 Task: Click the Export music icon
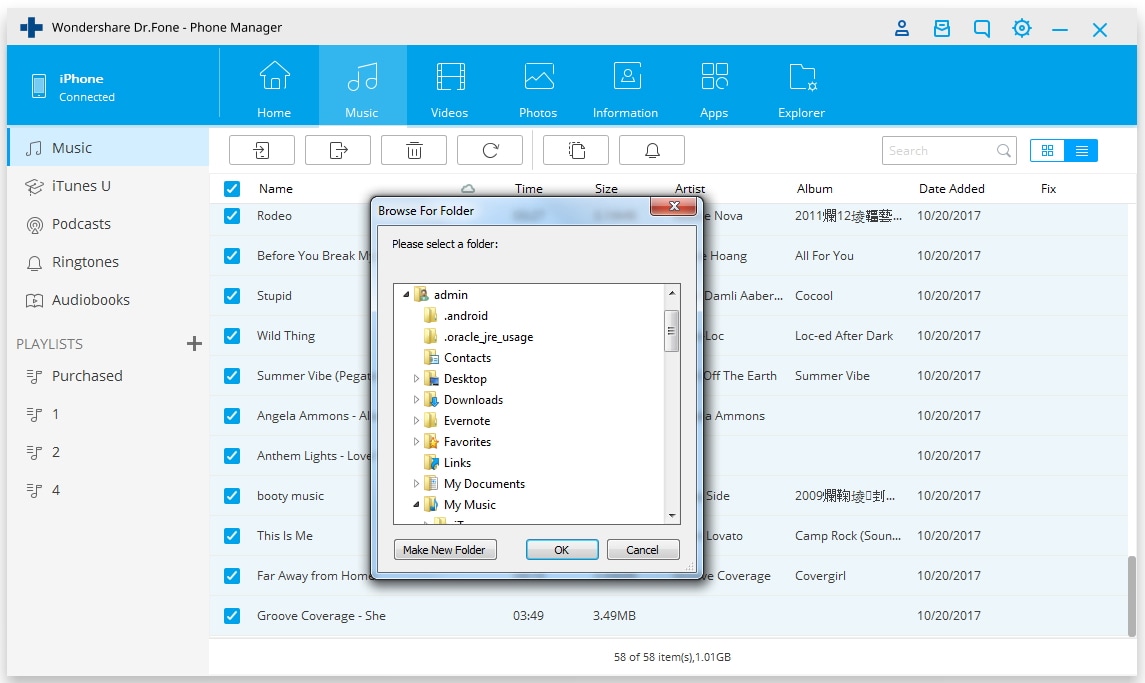(x=337, y=150)
